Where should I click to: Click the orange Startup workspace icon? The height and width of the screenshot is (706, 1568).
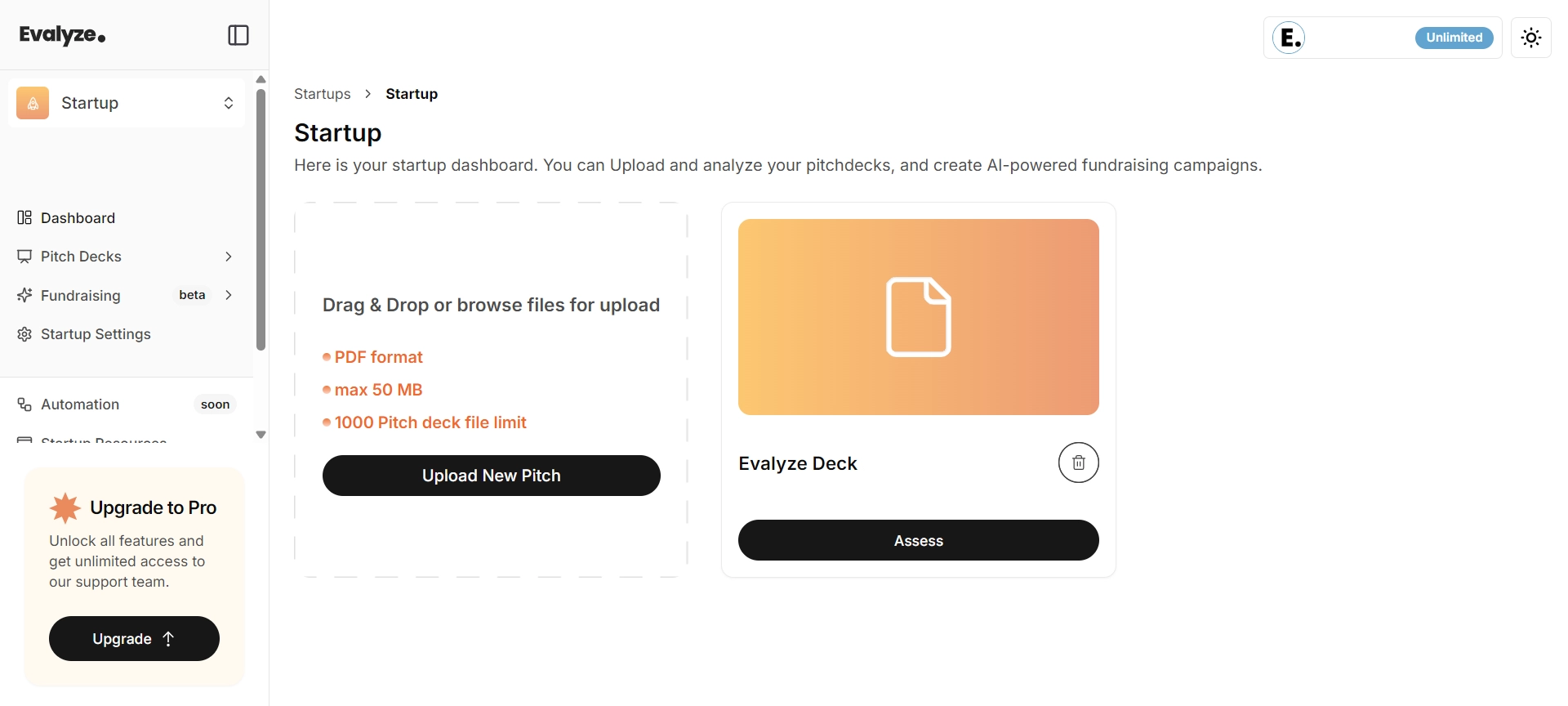tap(33, 103)
